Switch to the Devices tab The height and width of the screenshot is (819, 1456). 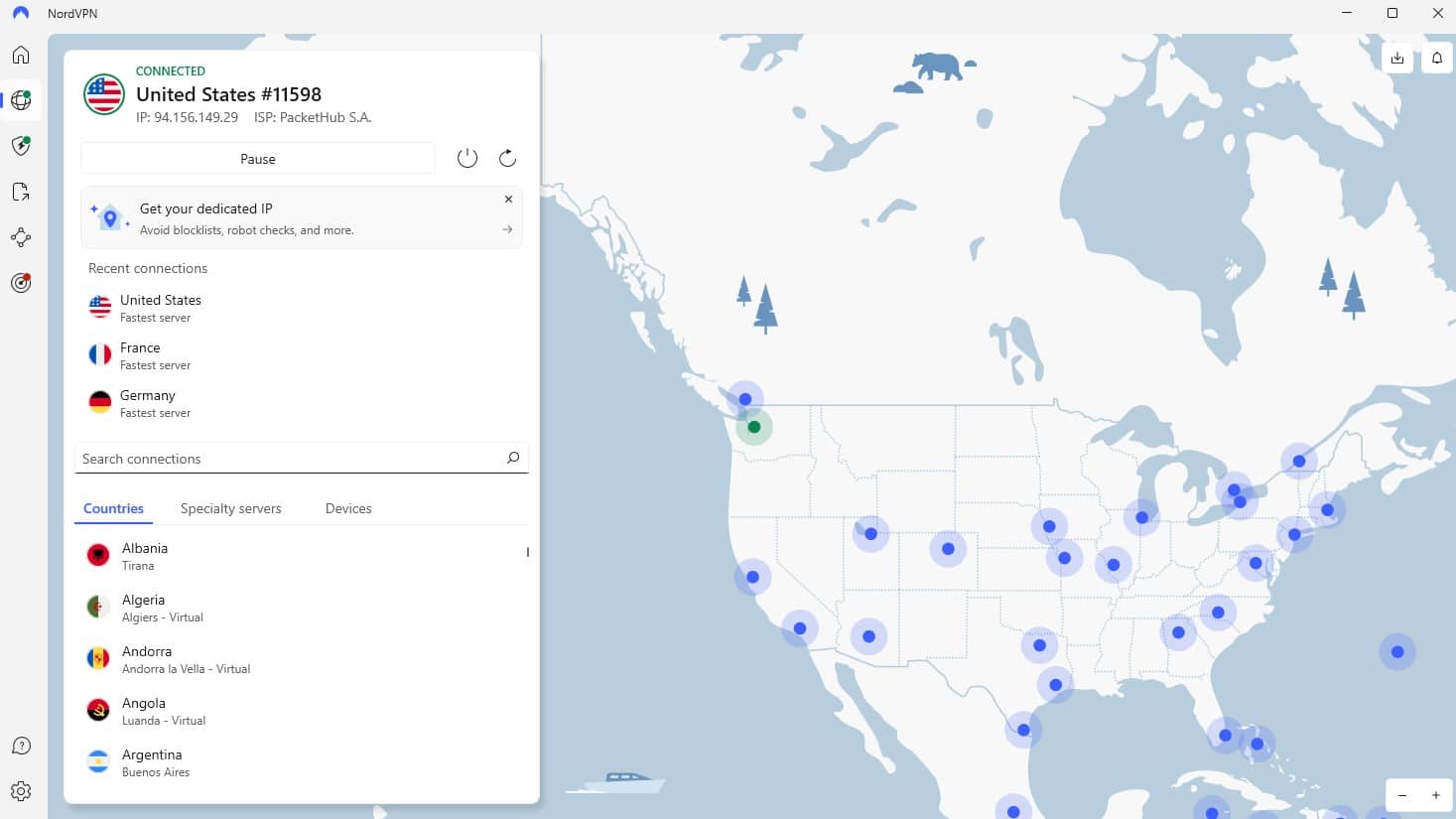click(x=348, y=508)
